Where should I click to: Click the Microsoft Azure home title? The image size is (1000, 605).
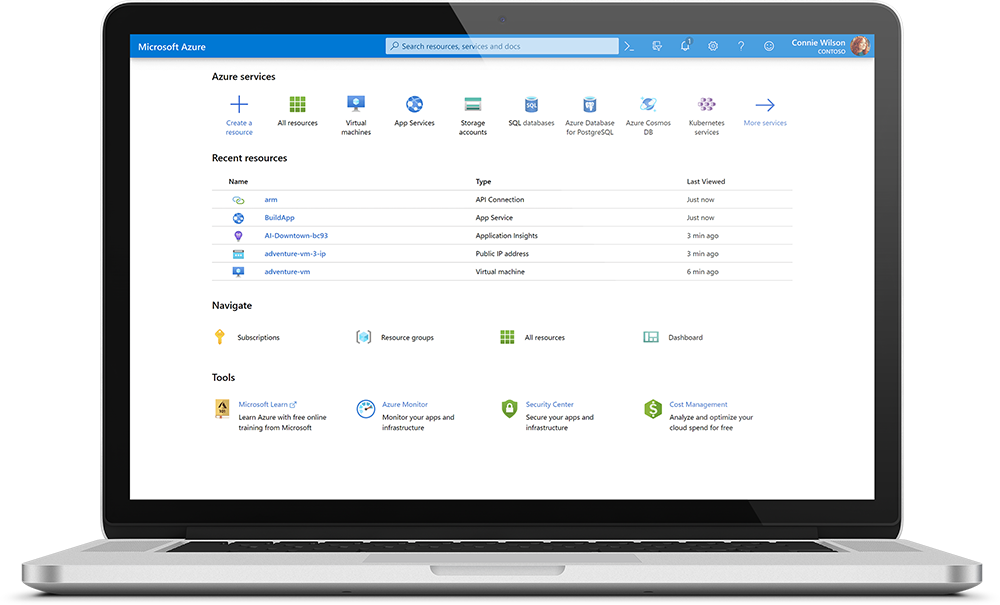(x=172, y=47)
